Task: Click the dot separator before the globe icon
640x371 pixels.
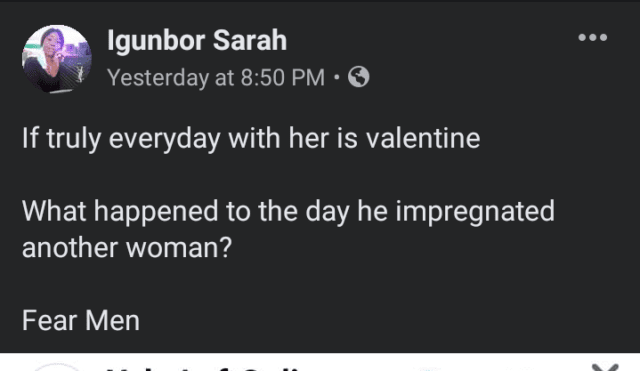Action: (336, 77)
